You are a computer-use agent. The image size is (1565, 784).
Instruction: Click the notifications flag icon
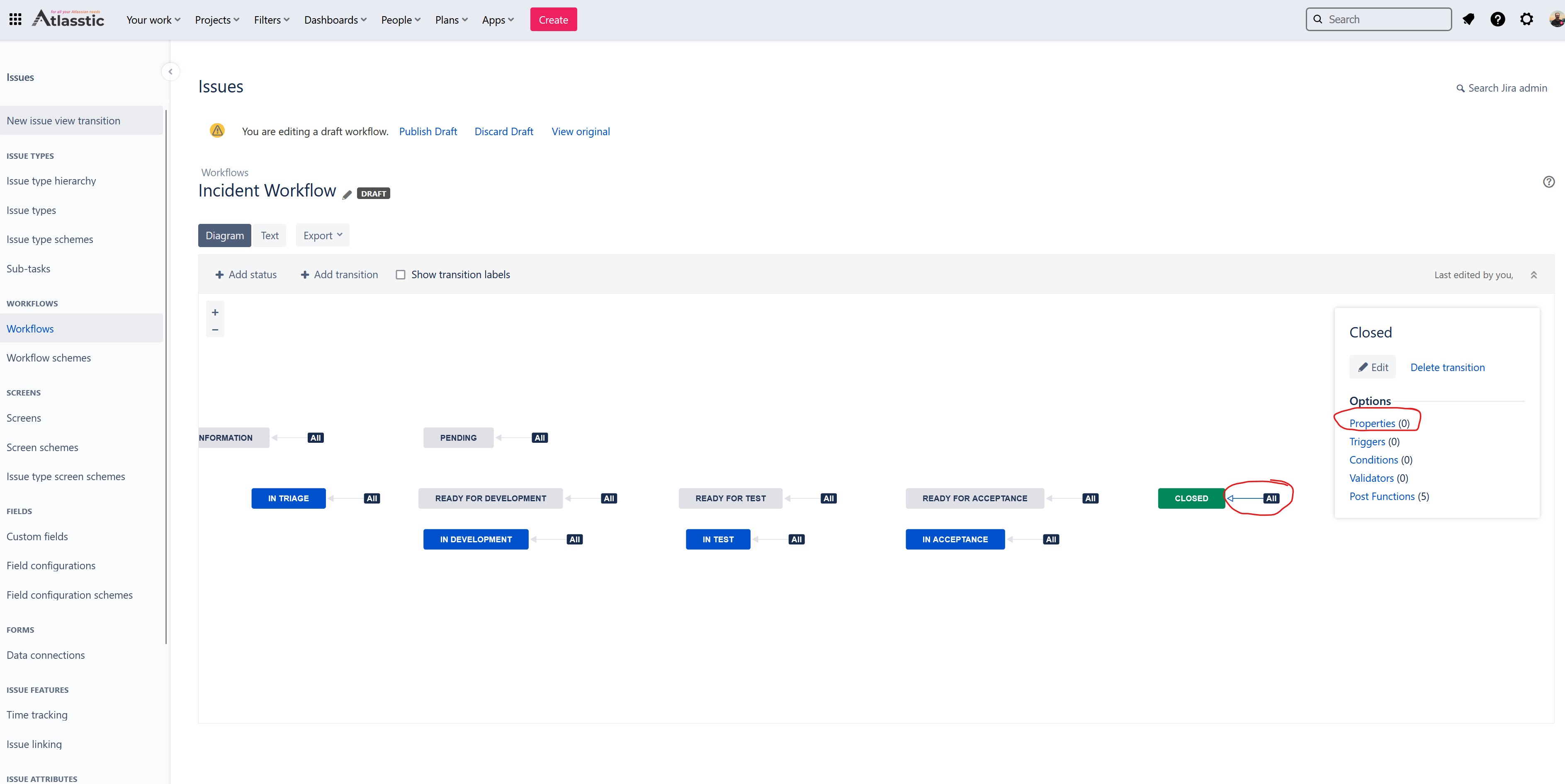coord(1469,19)
